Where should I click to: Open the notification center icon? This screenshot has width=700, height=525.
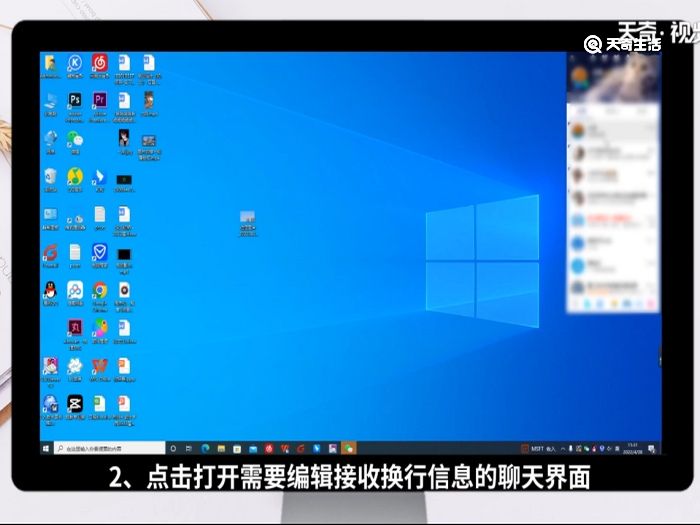point(652,449)
